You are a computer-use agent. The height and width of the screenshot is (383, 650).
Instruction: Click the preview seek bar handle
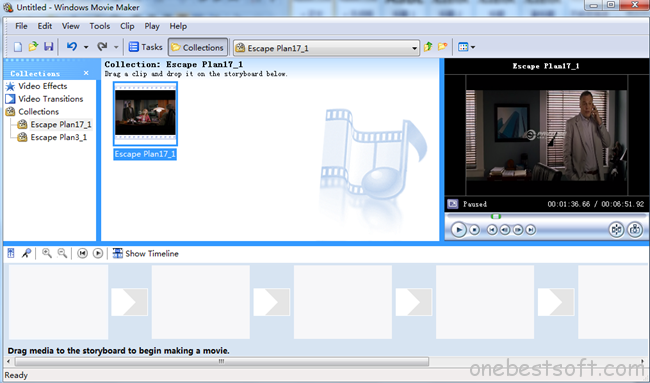click(496, 216)
